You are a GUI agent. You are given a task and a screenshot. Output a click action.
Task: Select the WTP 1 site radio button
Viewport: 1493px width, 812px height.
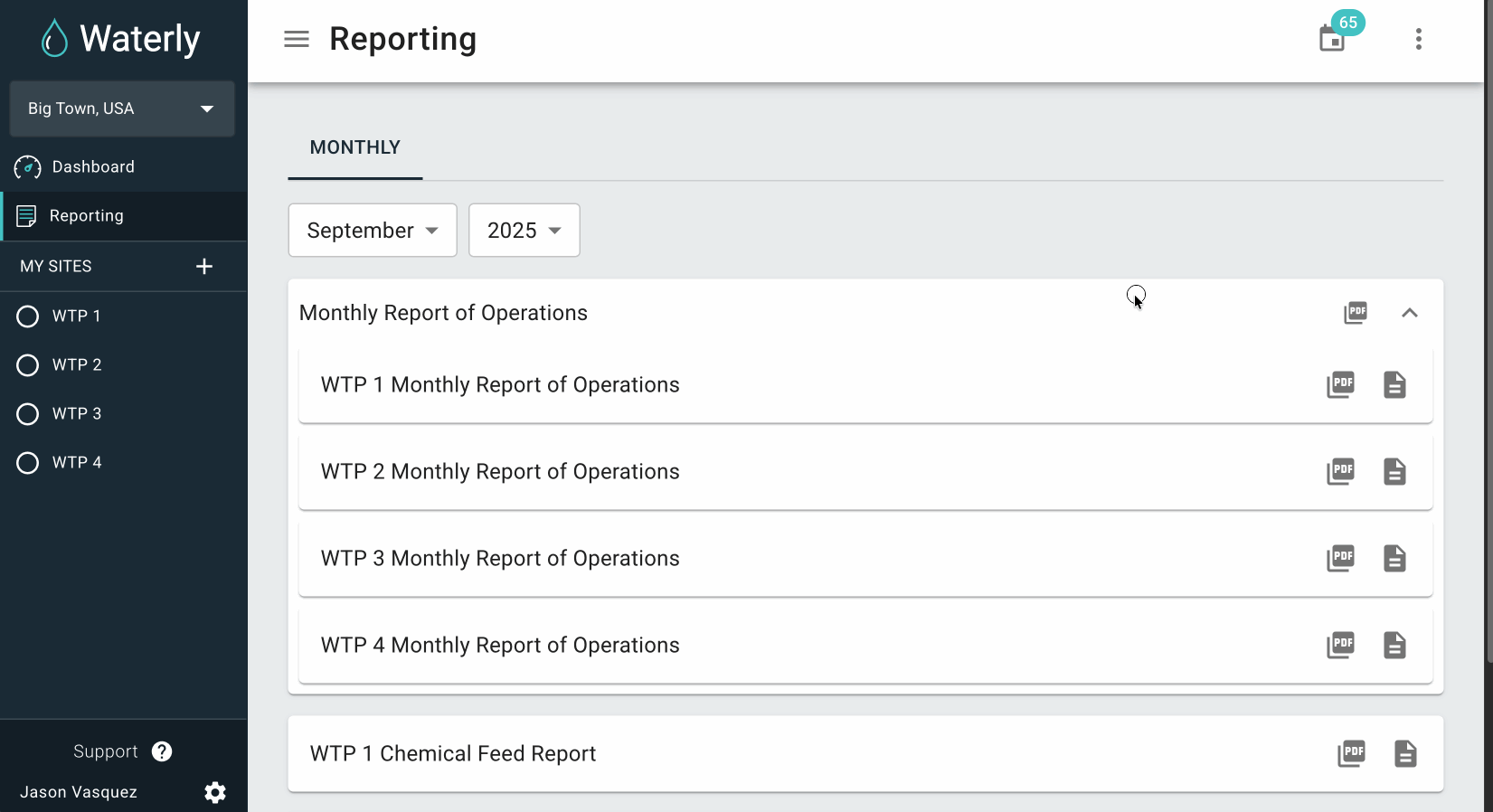click(x=28, y=316)
